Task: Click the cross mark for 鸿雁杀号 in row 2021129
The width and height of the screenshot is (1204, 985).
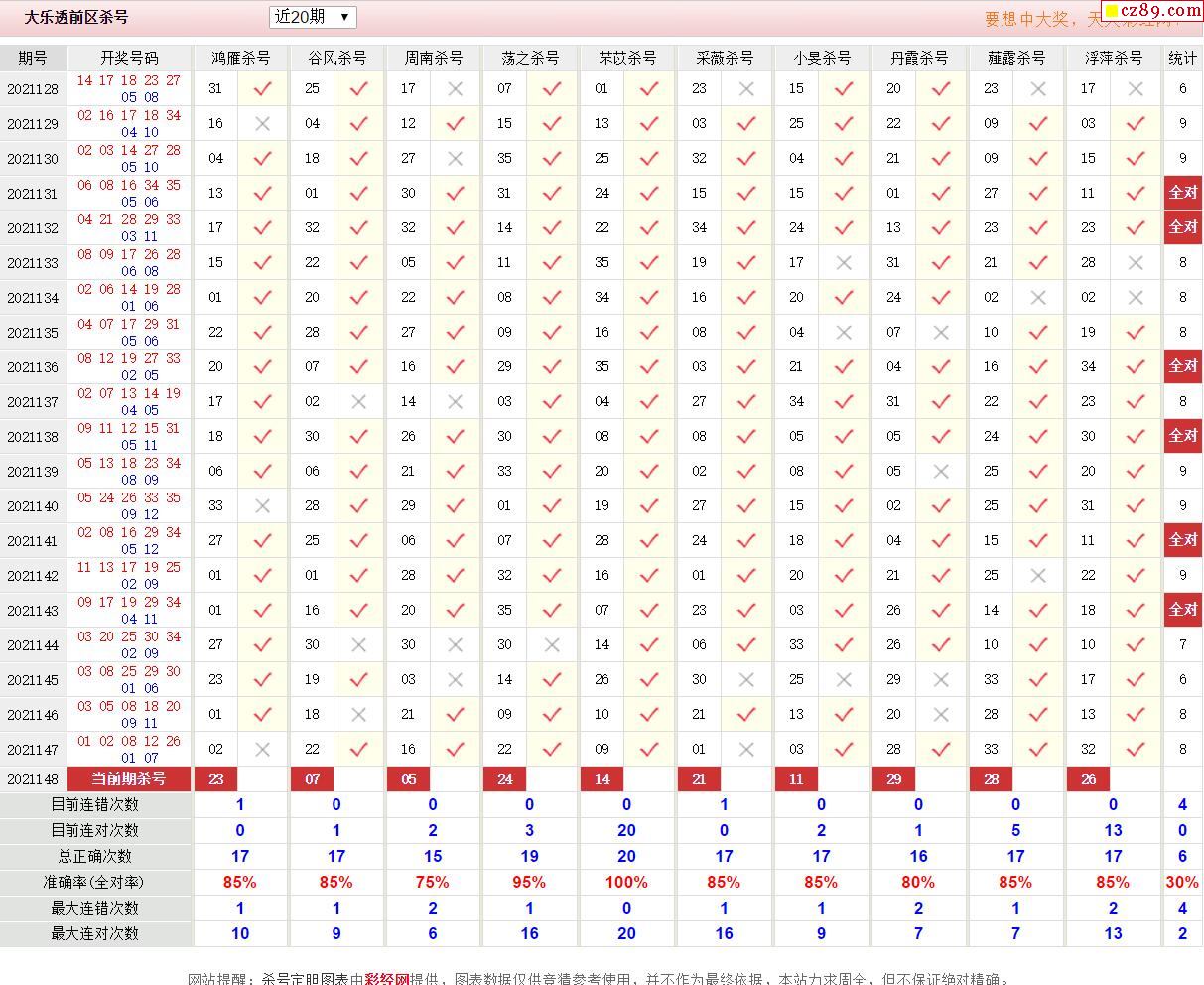Action: 262,124
